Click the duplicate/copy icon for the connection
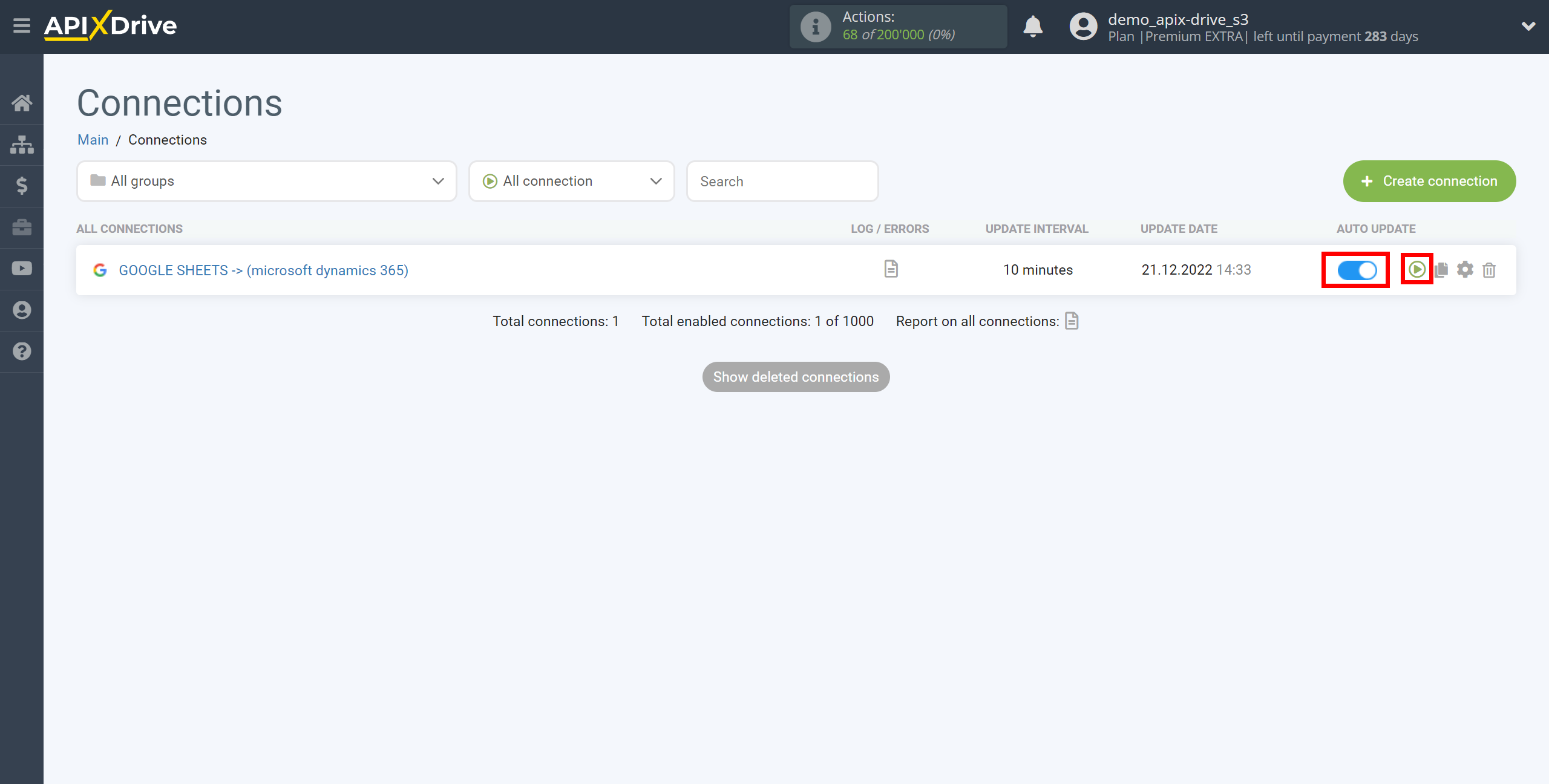 1442,270
